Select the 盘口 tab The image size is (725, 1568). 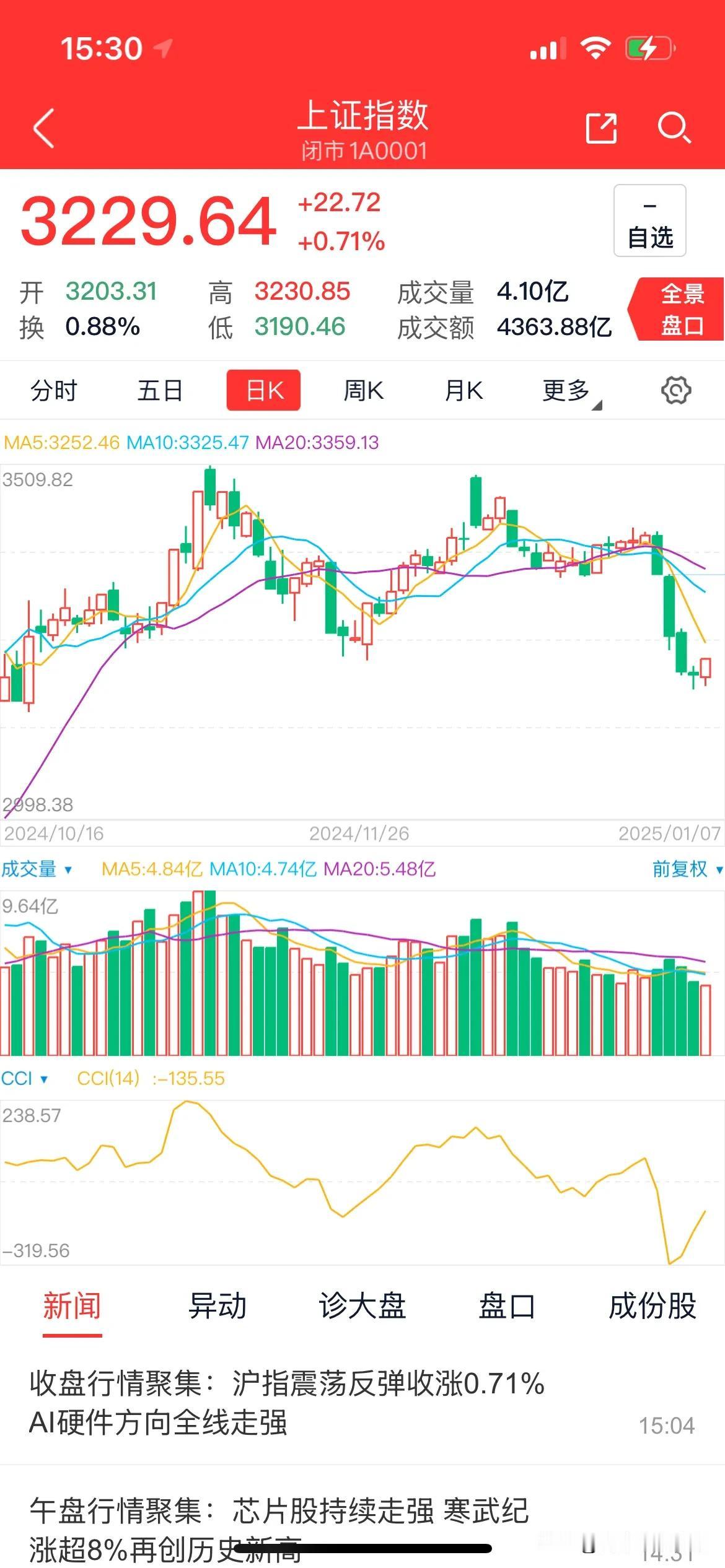coord(507,1305)
